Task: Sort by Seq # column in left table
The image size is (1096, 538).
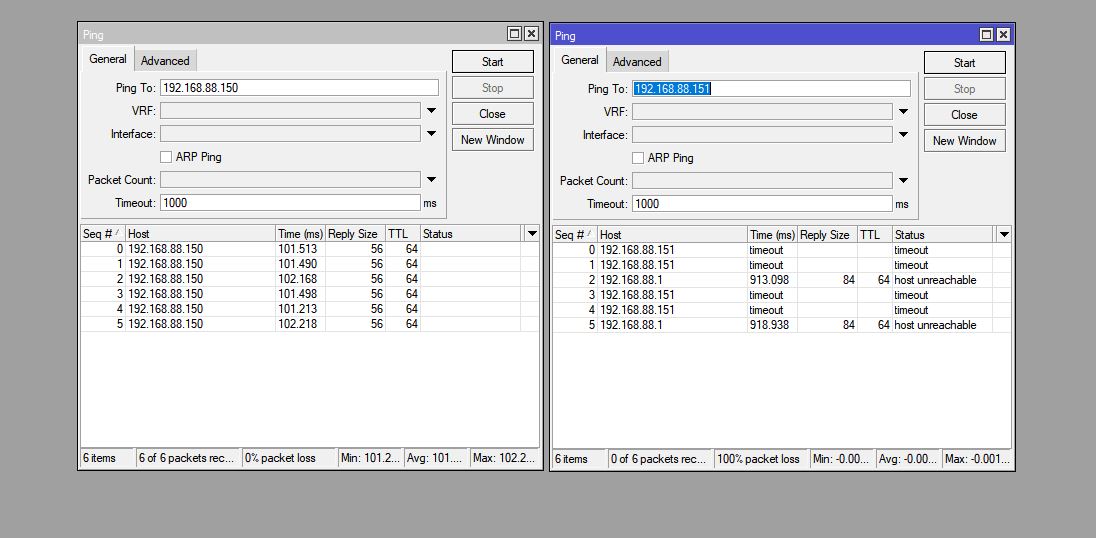Action: (x=103, y=234)
